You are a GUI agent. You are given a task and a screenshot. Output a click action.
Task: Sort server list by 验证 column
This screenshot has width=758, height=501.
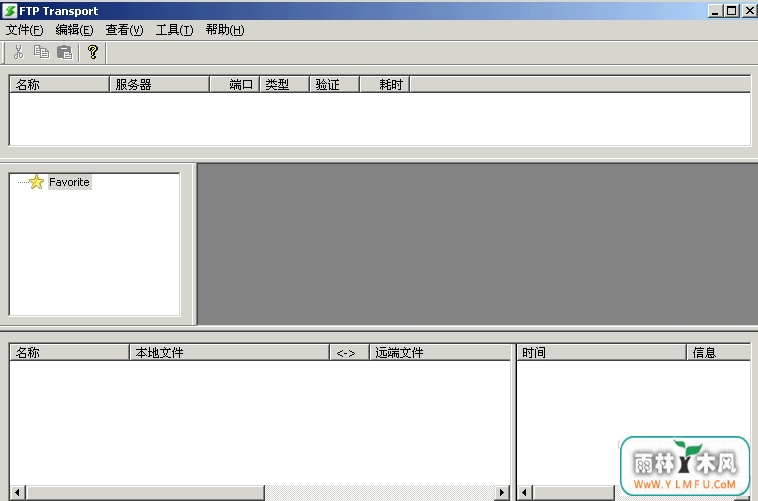(x=335, y=85)
